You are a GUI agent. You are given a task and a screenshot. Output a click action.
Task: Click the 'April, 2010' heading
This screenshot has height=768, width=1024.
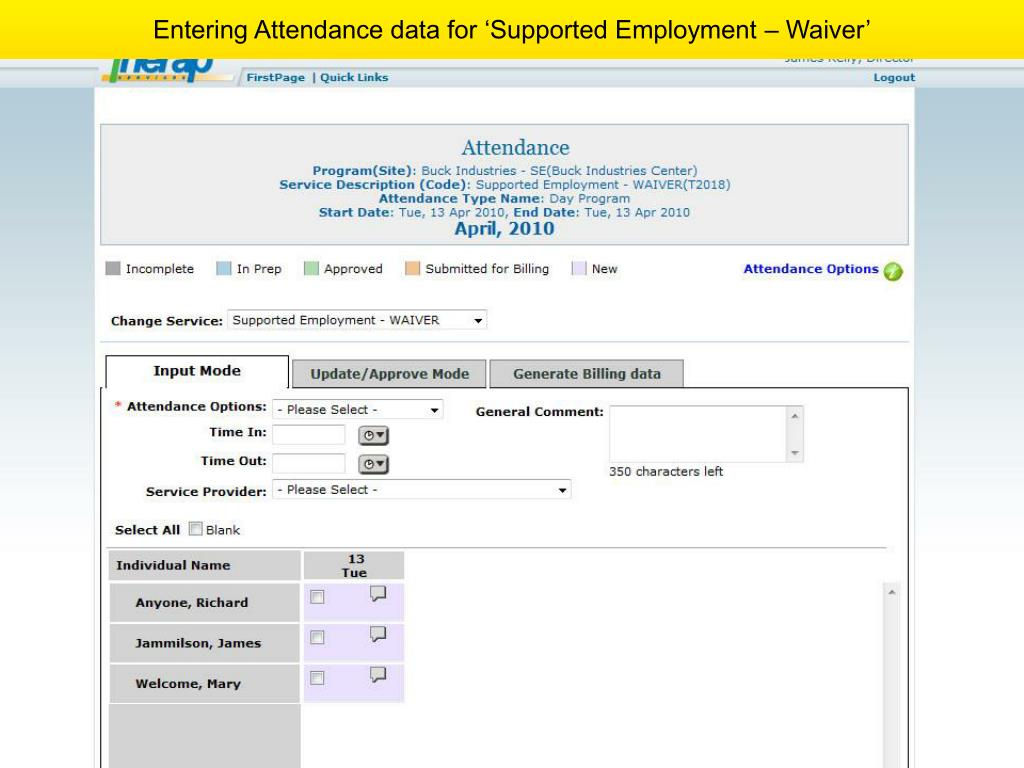pyautogui.click(x=504, y=229)
